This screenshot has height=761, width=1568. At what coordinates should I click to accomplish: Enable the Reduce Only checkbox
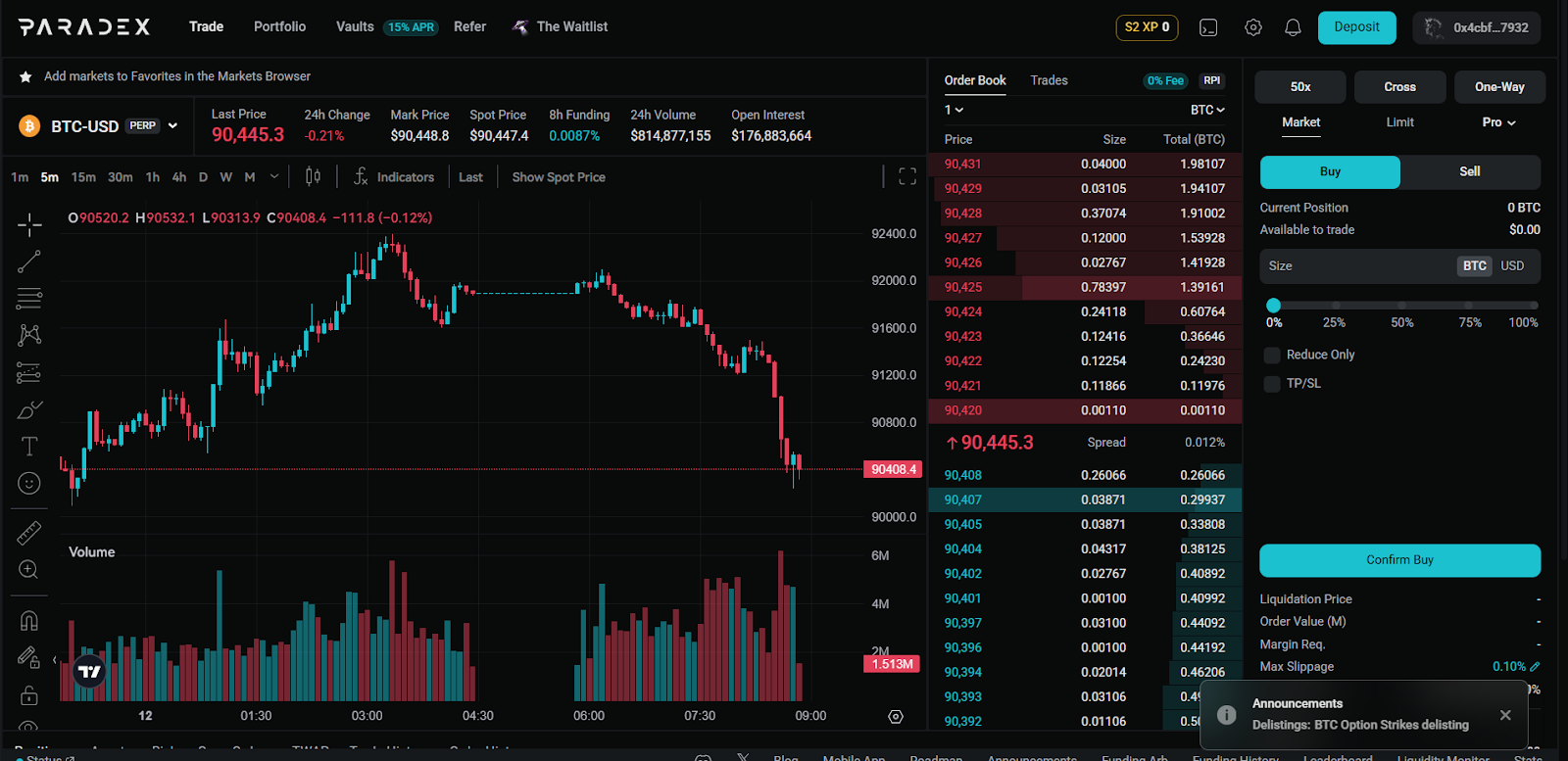pos(1272,355)
